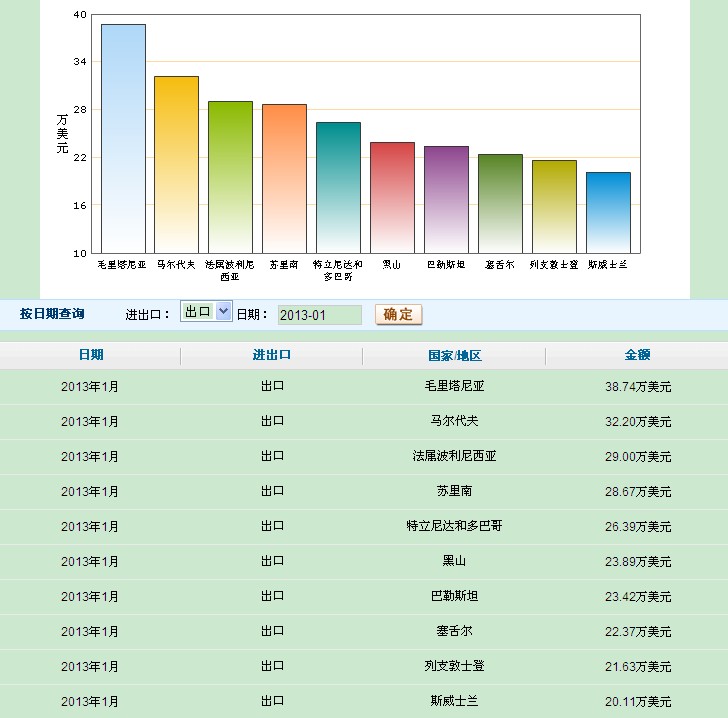Click the dark green 塞舌尔 bar

(500, 203)
